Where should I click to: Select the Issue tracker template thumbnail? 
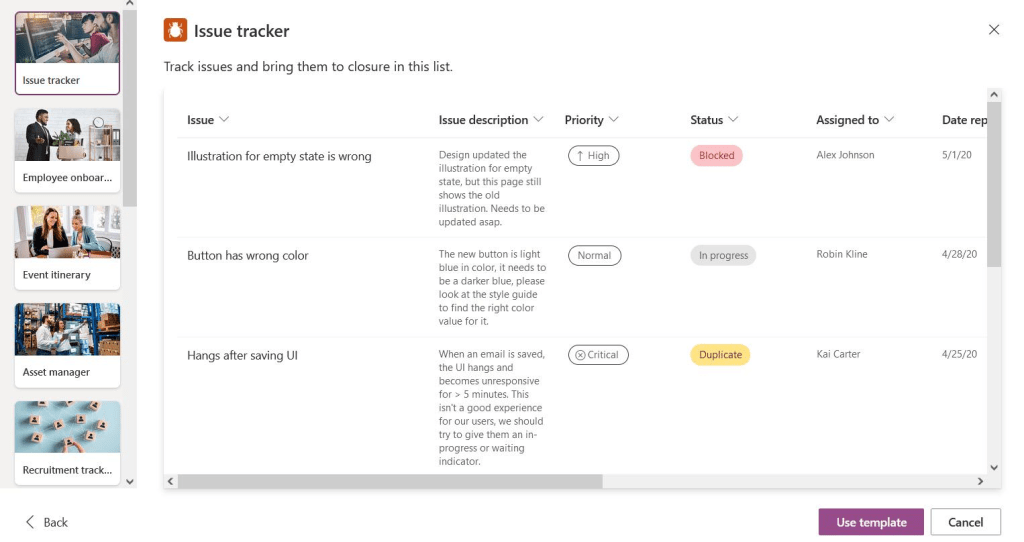[x=67, y=52]
